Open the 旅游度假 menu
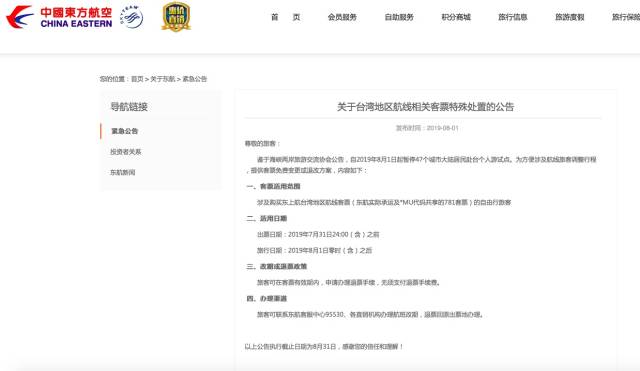This screenshot has height=371, width=640. [569, 17]
